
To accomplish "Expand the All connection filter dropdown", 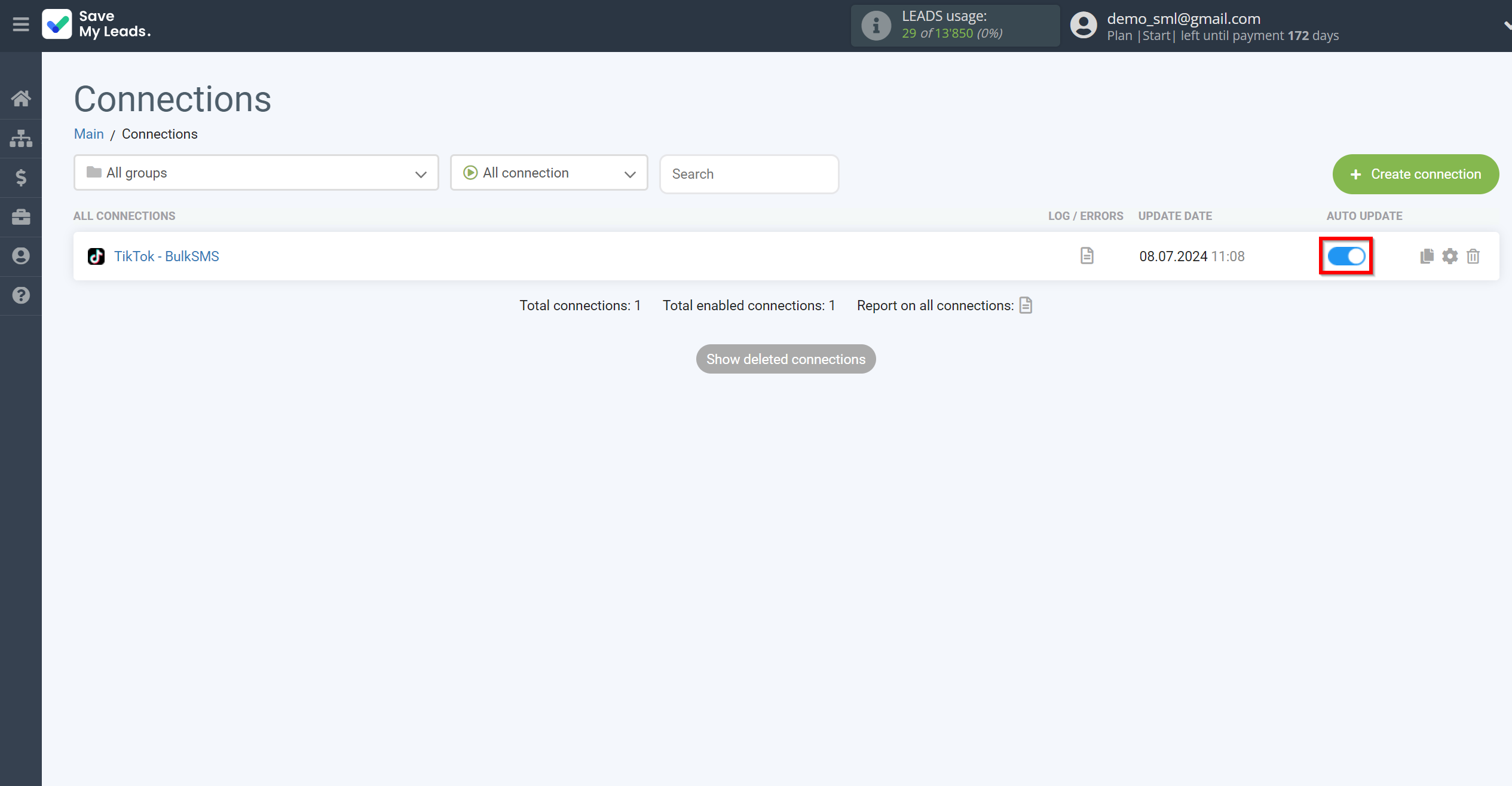I will click(549, 172).
